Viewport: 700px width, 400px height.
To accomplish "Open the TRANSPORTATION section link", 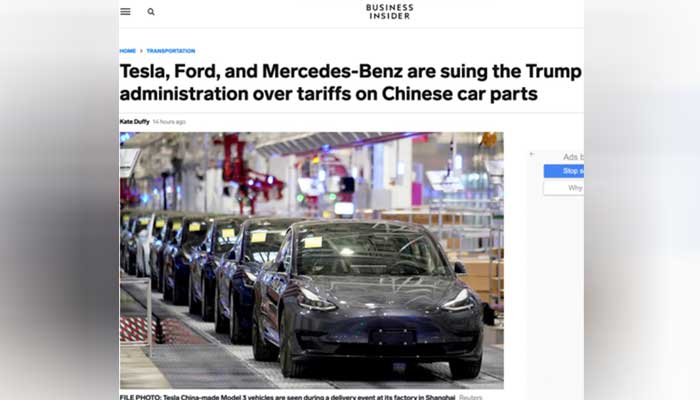I will tap(171, 51).
